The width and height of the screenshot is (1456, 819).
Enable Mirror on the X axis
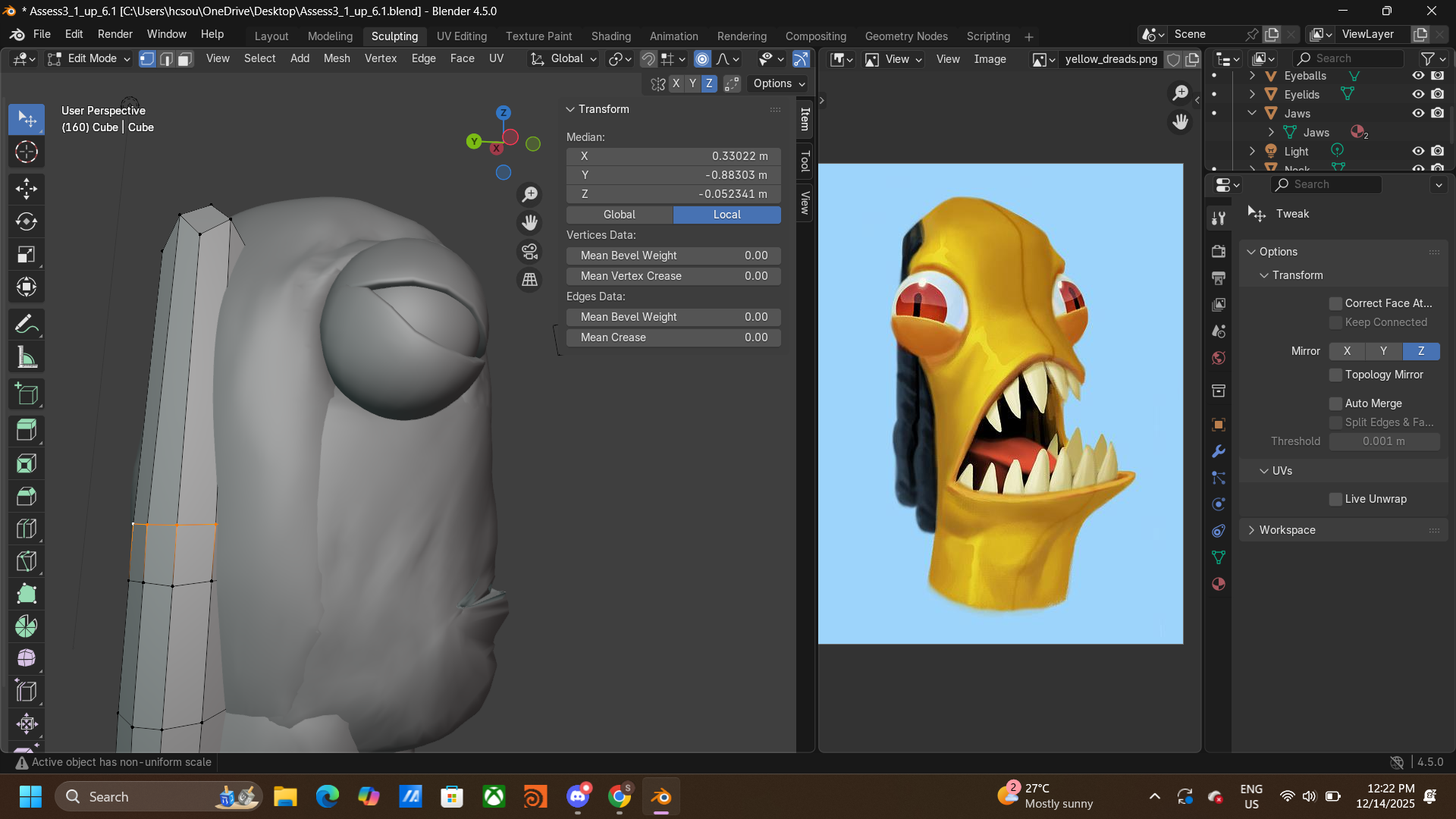pyautogui.click(x=1347, y=351)
